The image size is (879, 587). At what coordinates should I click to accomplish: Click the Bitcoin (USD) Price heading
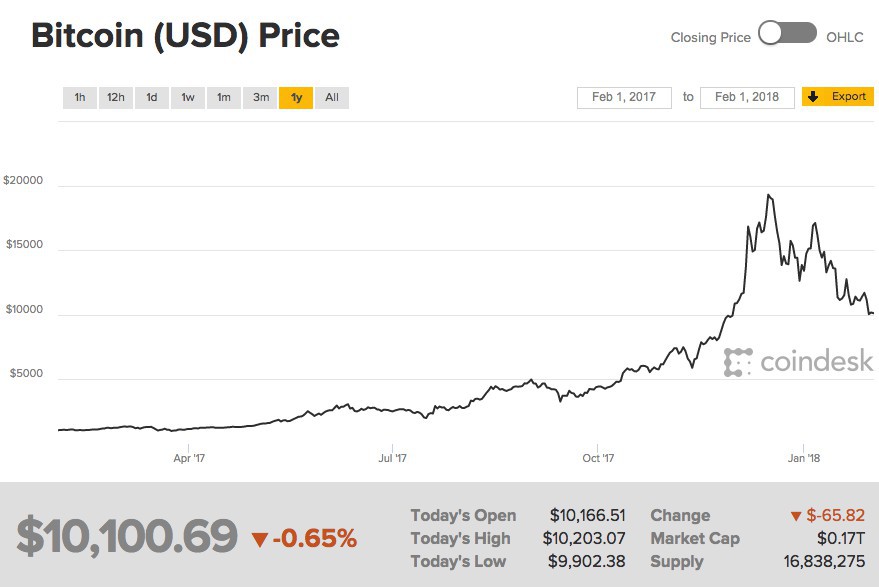pyautogui.click(x=186, y=36)
